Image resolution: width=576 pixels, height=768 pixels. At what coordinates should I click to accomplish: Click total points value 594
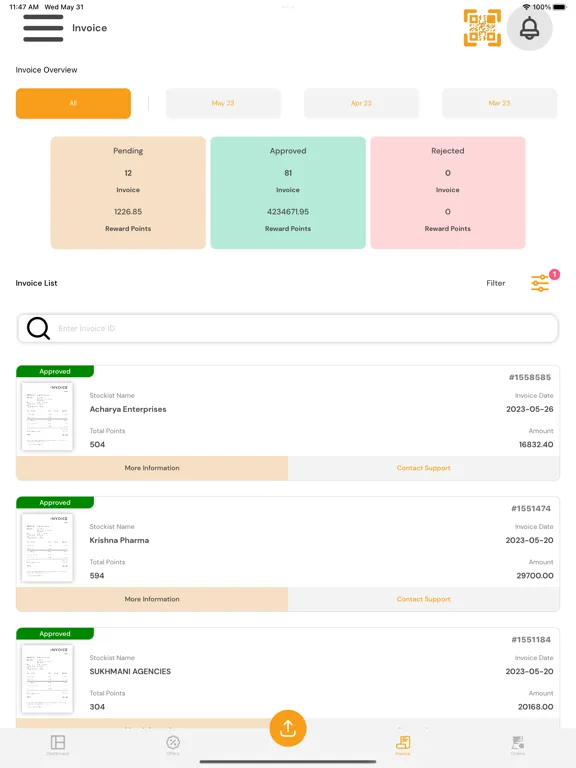tap(97, 576)
